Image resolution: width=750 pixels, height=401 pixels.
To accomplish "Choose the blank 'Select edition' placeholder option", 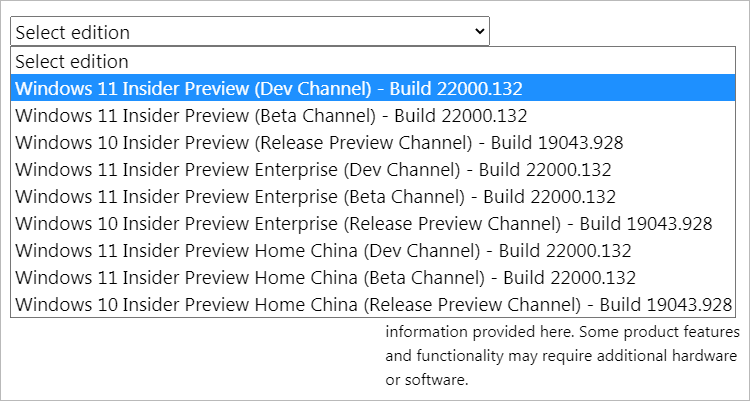I will [373, 61].
